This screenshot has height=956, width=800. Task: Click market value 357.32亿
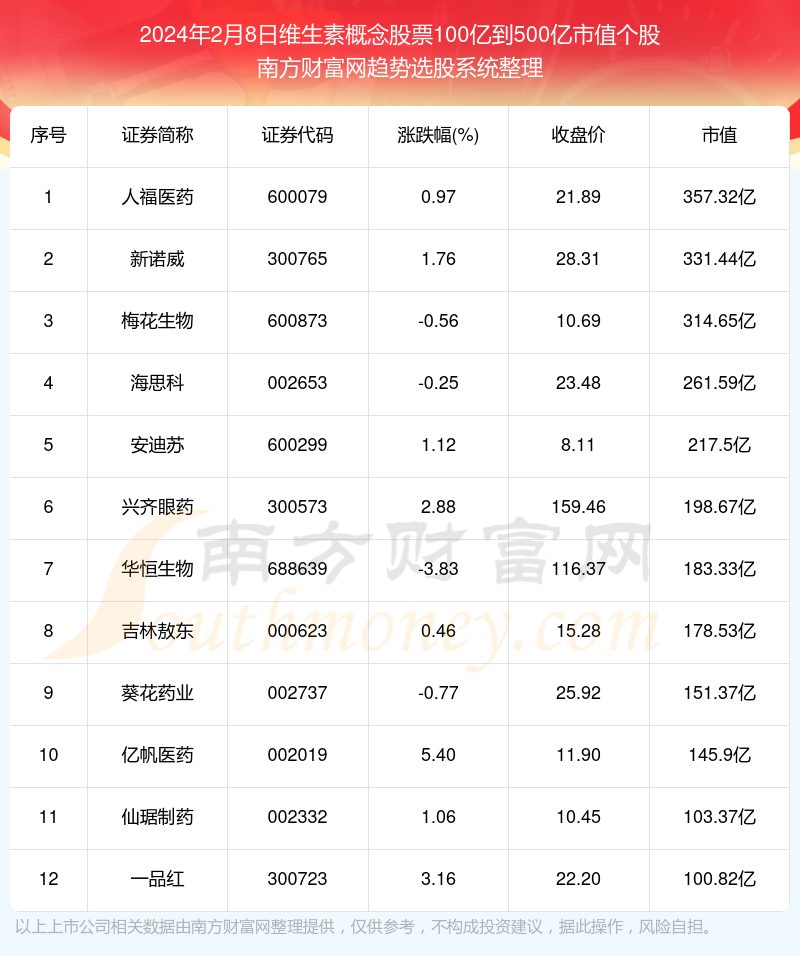(x=720, y=198)
